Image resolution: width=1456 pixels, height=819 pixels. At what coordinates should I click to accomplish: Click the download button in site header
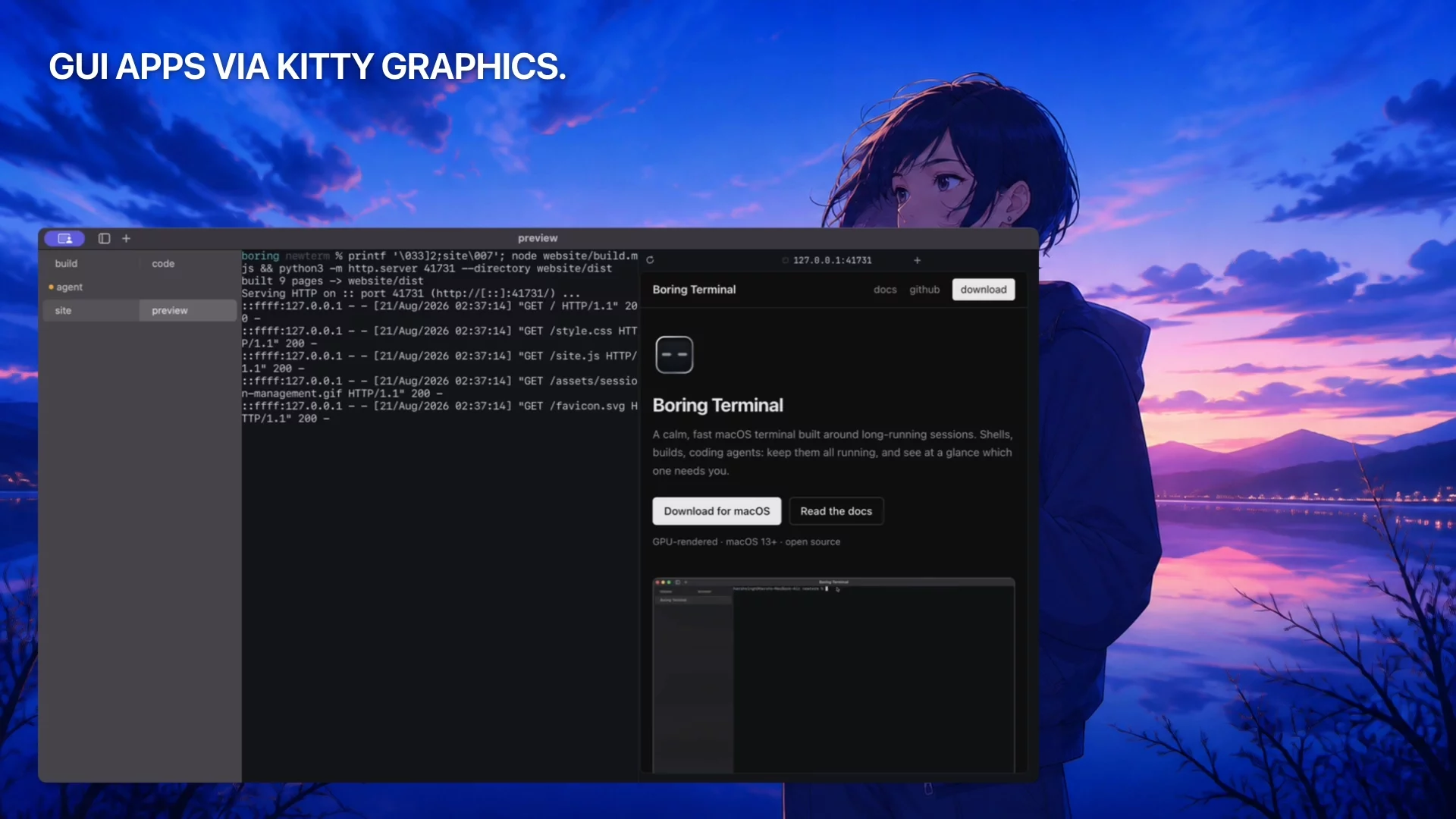[x=984, y=290]
